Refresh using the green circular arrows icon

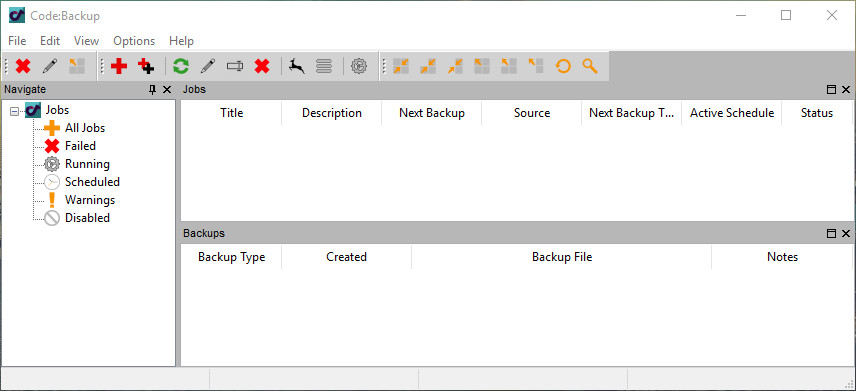(181, 67)
